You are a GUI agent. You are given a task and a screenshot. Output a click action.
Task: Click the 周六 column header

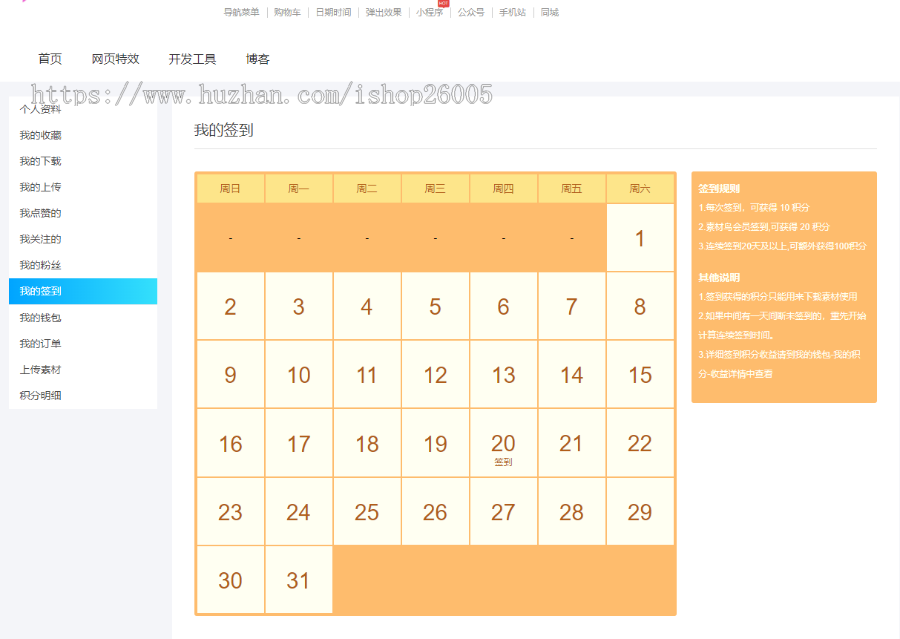point(640,188)
